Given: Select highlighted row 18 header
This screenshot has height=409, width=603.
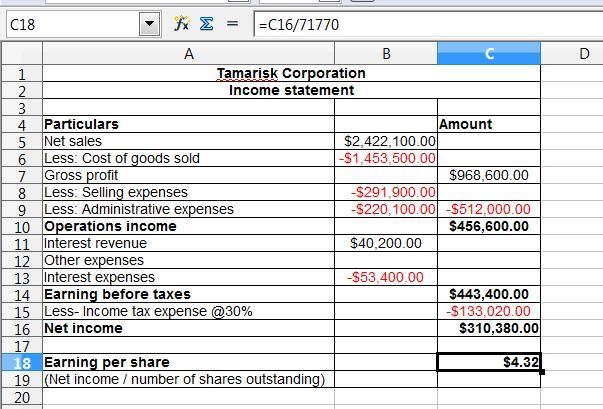Looking at the screenshot, I should point(22,362).
